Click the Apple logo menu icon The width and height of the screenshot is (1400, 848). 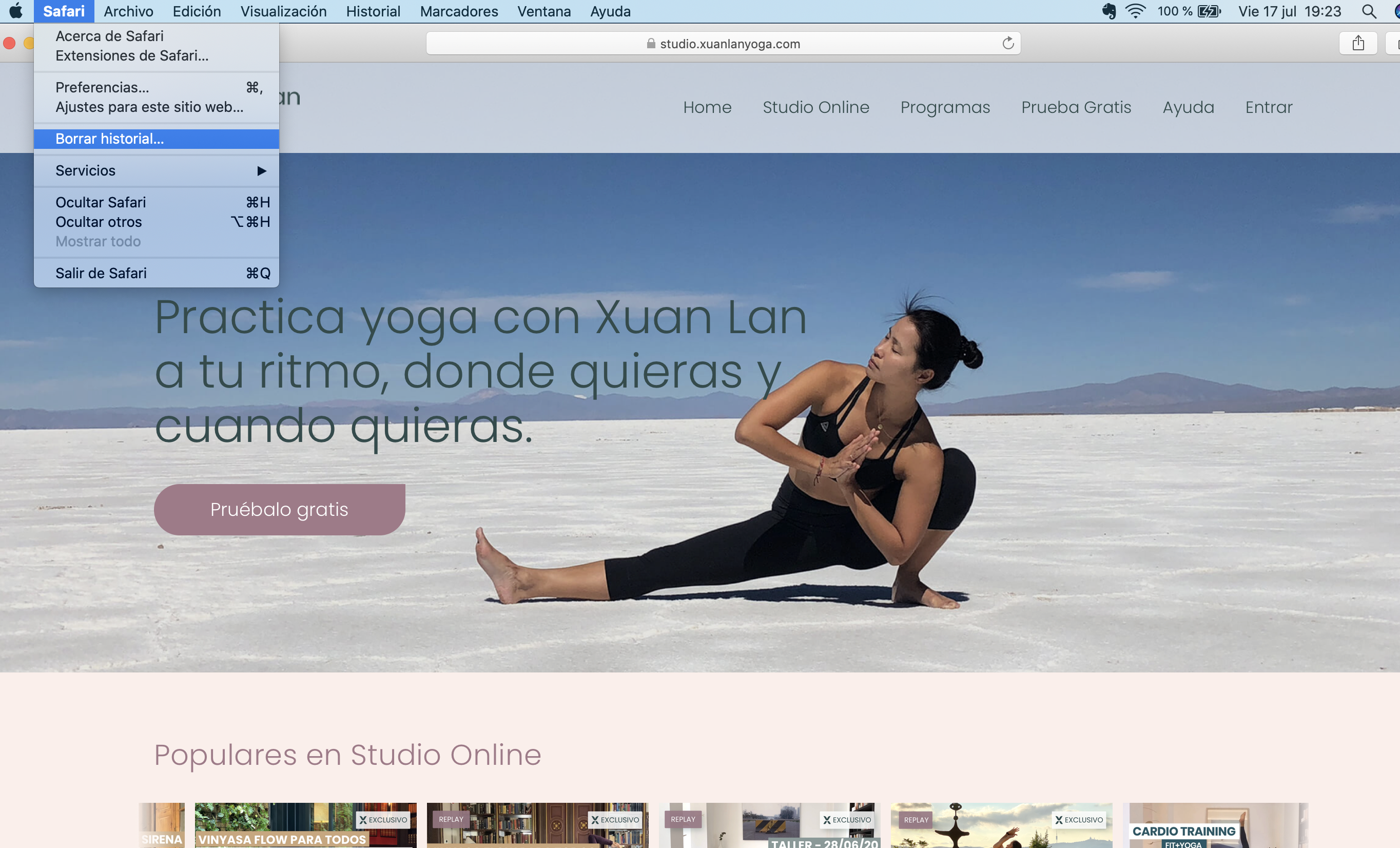(16, 11)
